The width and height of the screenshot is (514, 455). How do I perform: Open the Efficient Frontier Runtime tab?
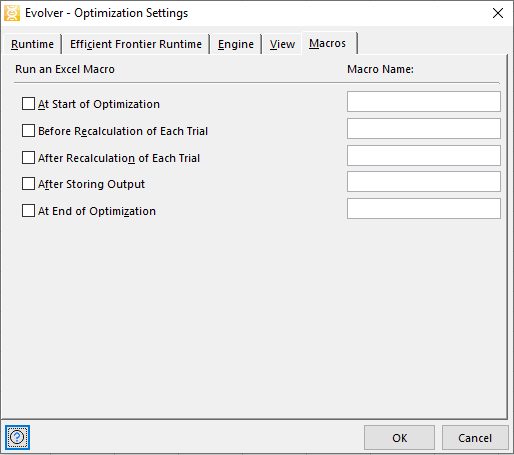(136, 44)
